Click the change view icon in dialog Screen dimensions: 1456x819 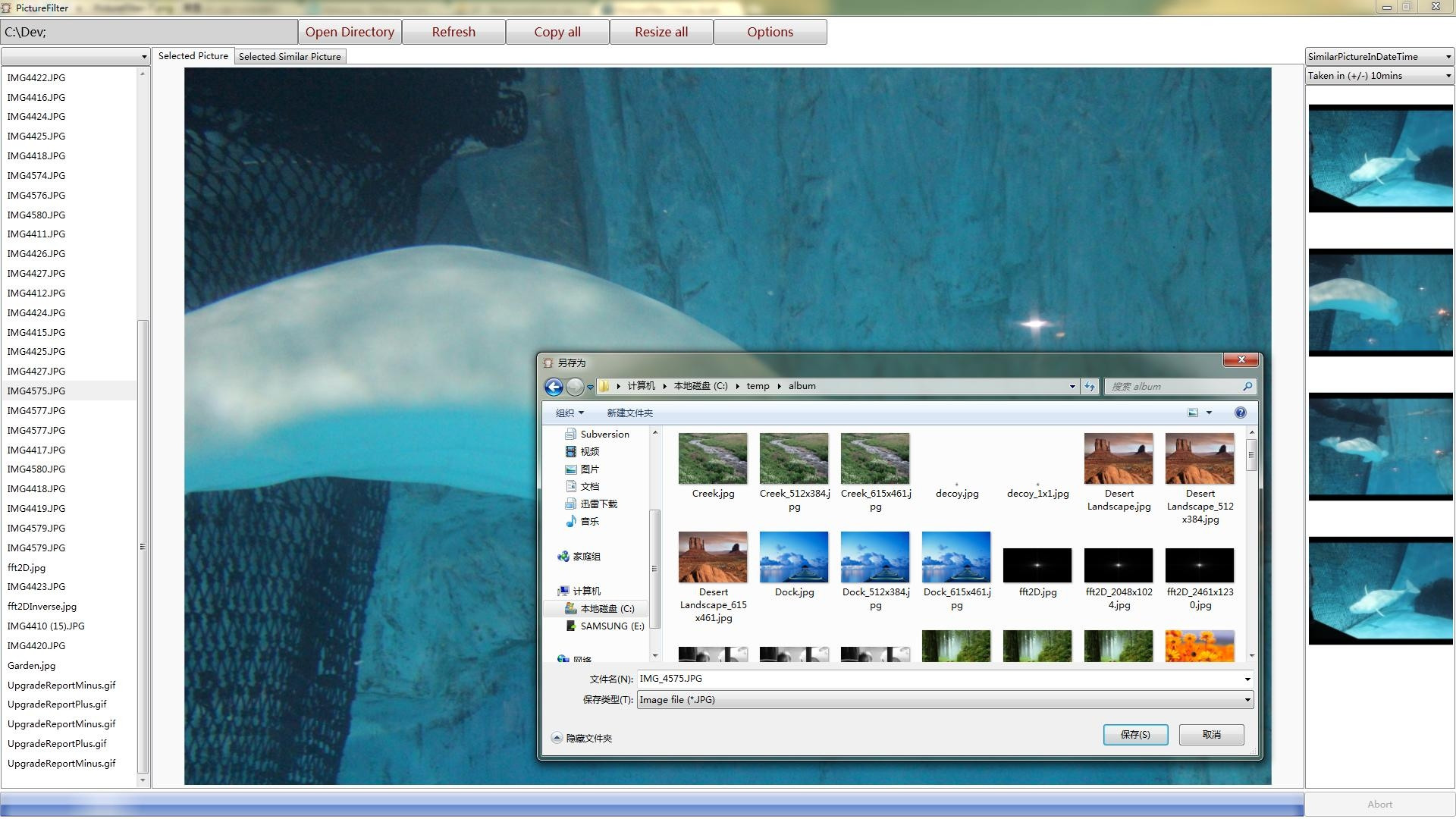(x=1193, y=413)
